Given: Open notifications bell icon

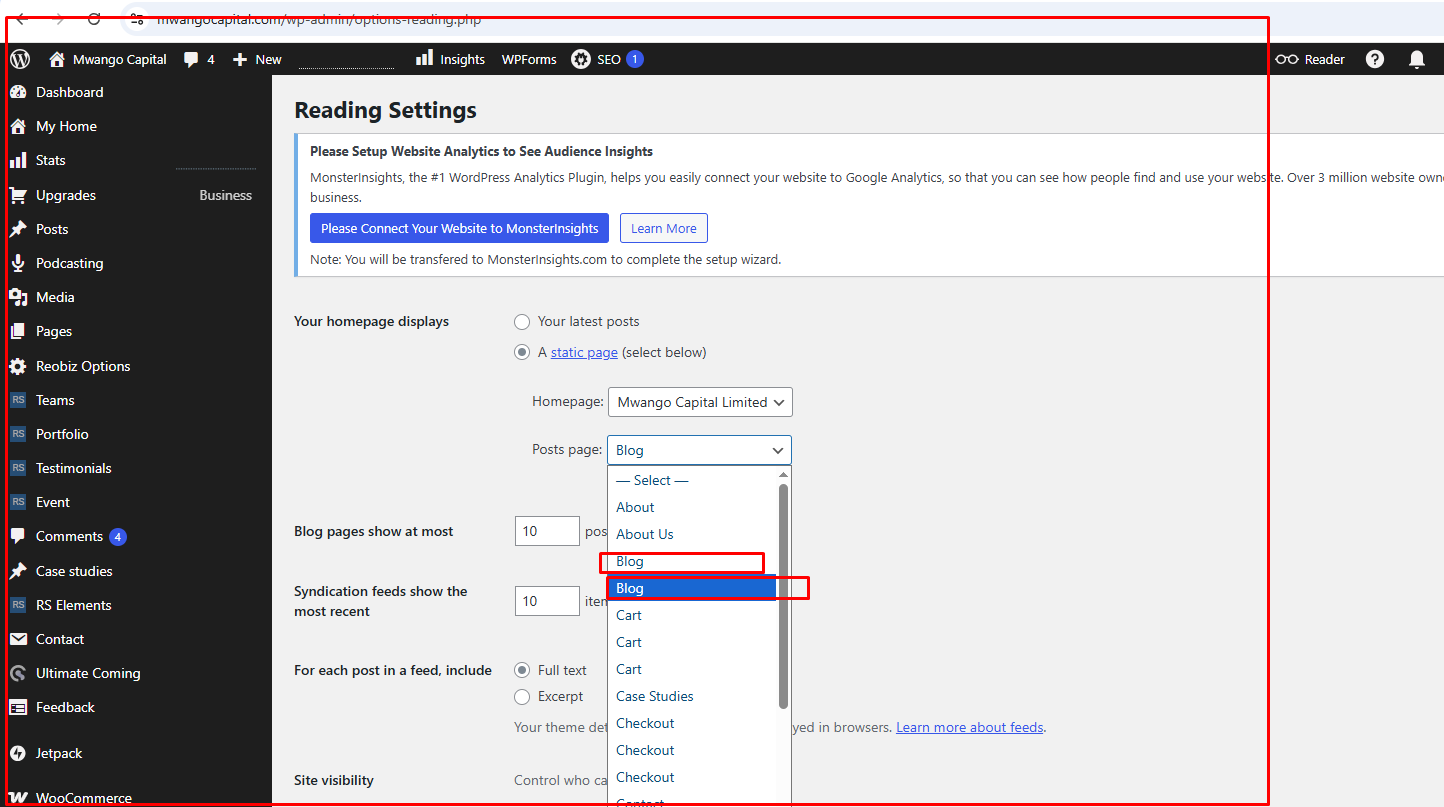Looking at the screenshot, I should click(1417, 59).
